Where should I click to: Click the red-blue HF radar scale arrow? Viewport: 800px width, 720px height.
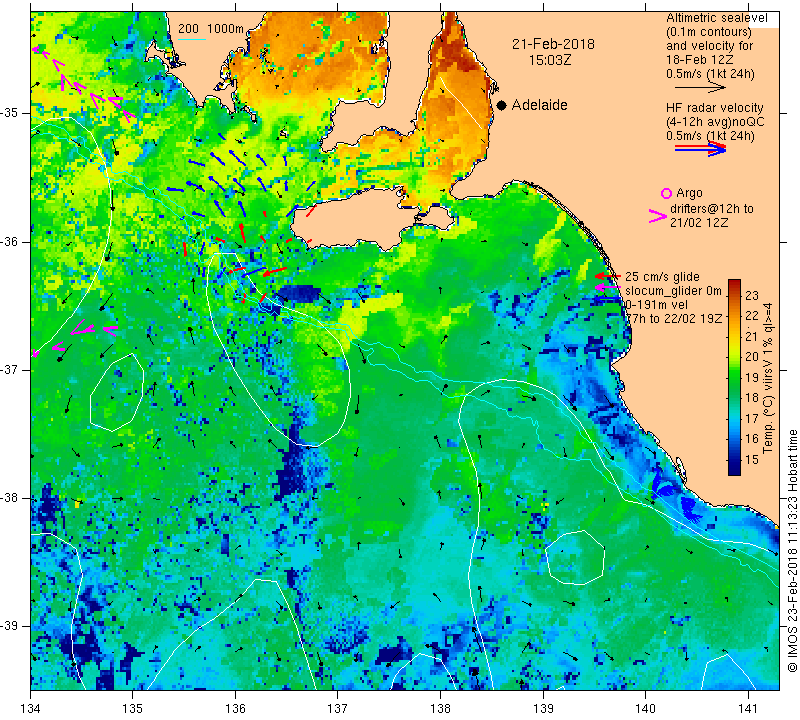(x=700, y=149)
